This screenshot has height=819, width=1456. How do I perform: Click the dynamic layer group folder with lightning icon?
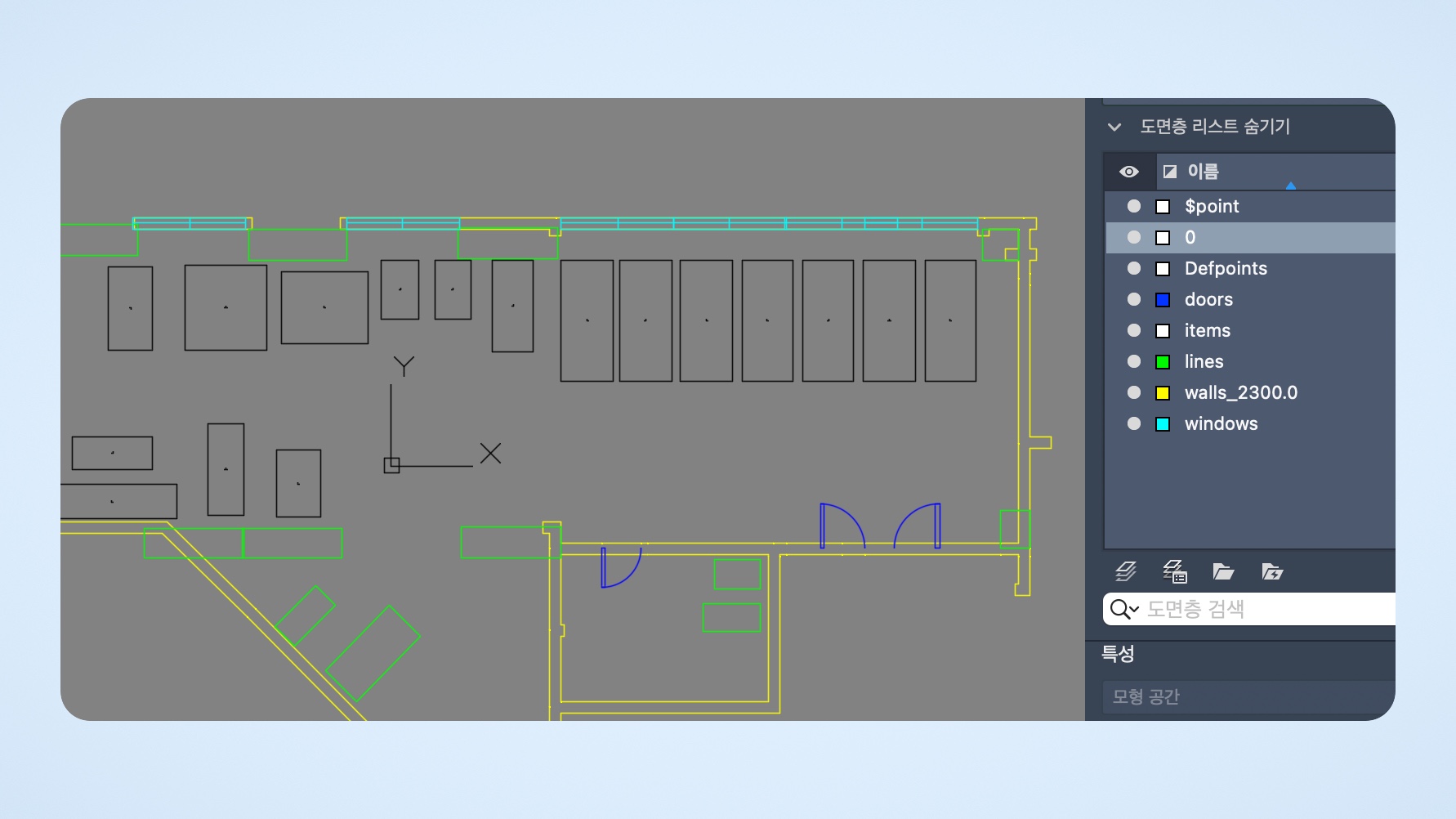pyautogui.click(x=1272, y=571)
